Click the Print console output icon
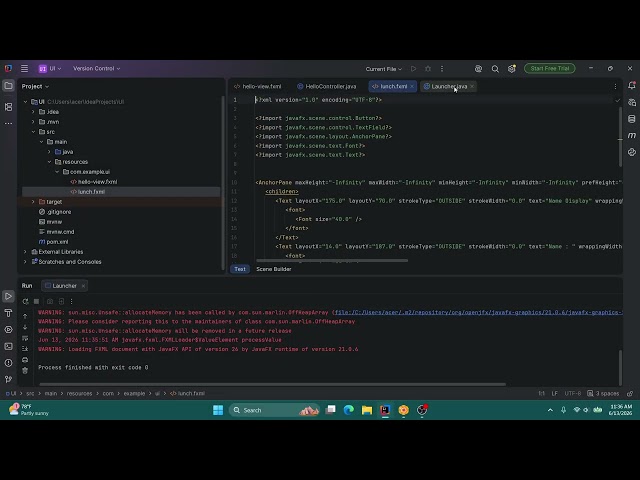The height and width of the screenshot is (480, 640). pos(25,360)
